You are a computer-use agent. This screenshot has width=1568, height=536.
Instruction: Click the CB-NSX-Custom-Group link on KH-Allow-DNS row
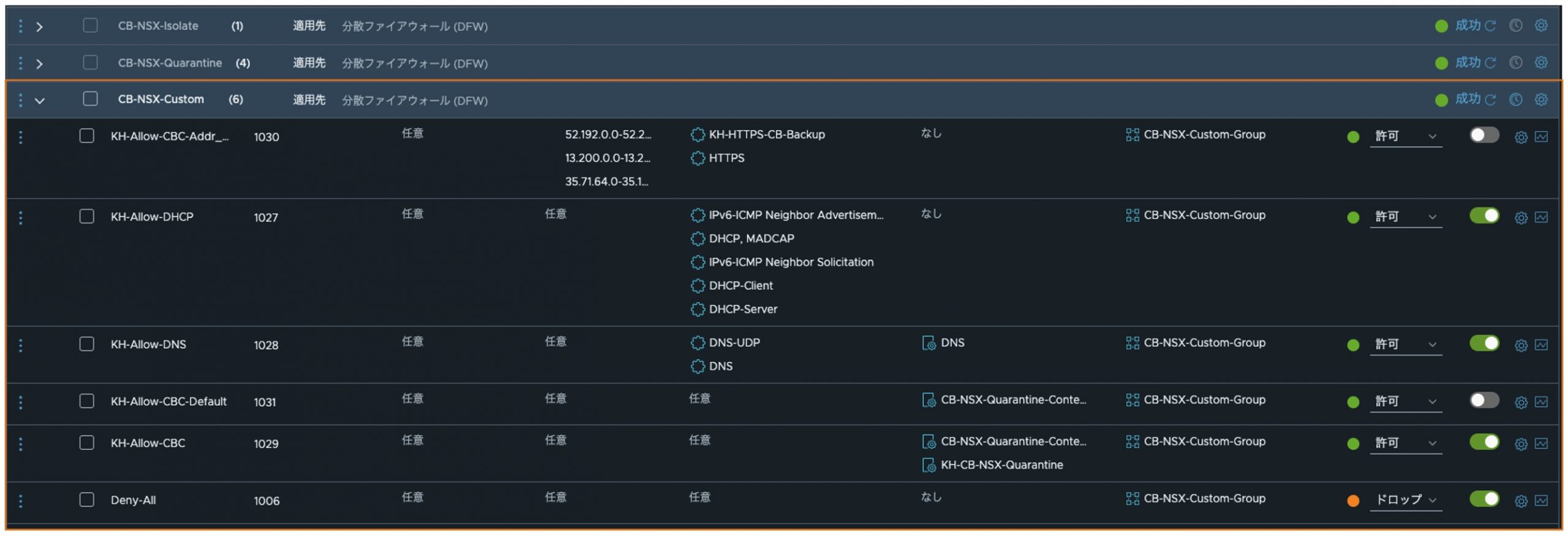click(1204, 342)
